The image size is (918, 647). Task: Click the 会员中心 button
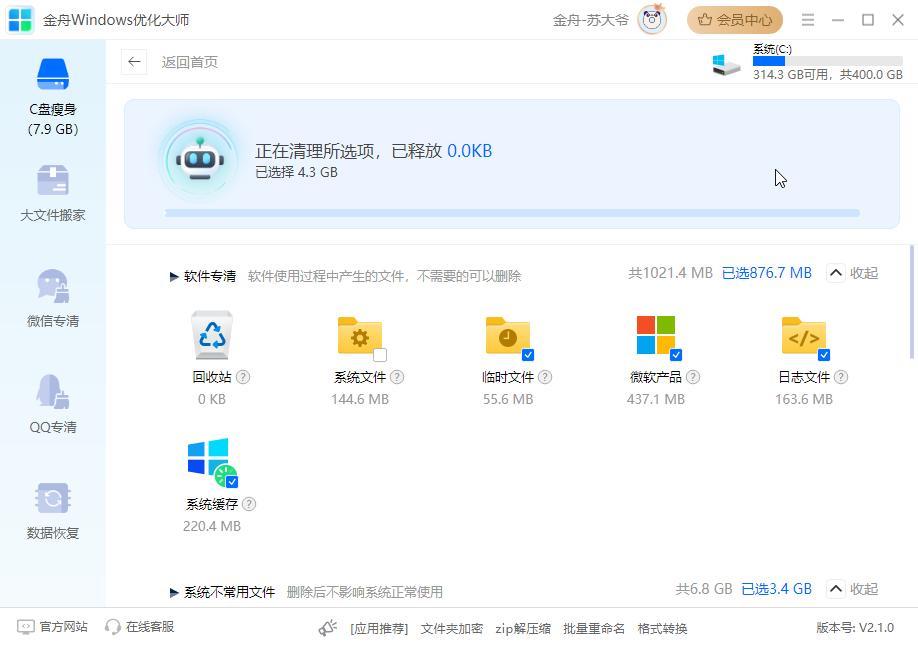point(735,20)
